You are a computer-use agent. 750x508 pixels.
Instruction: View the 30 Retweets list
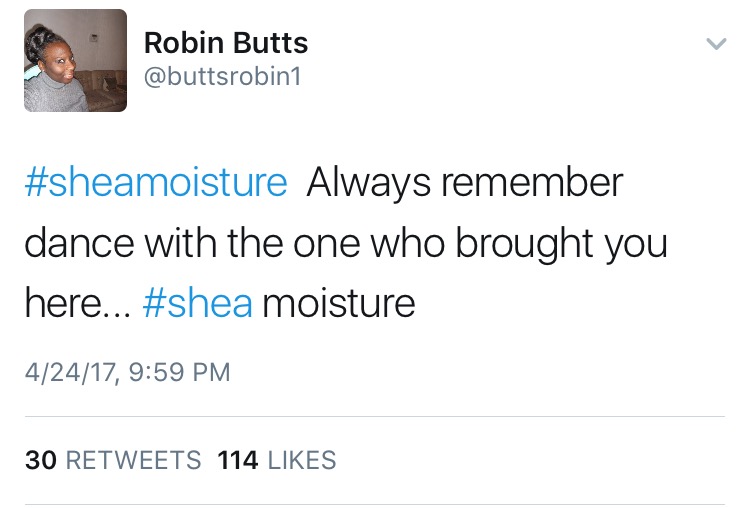(113, 460)
